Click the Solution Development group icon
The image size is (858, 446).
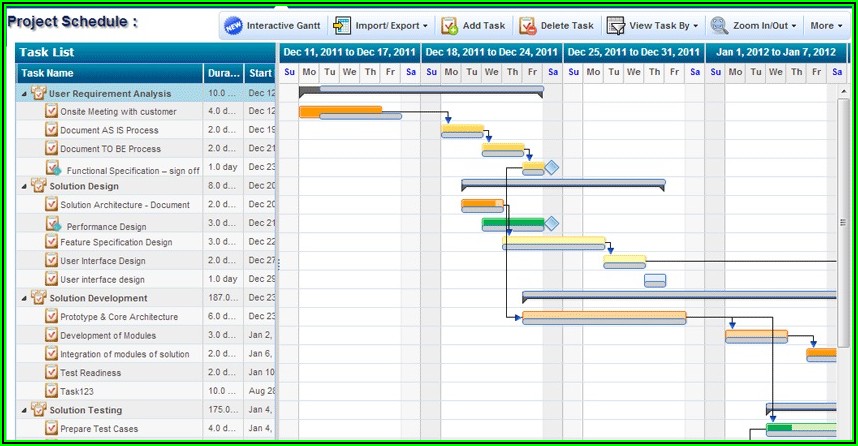tap(38, 297)
